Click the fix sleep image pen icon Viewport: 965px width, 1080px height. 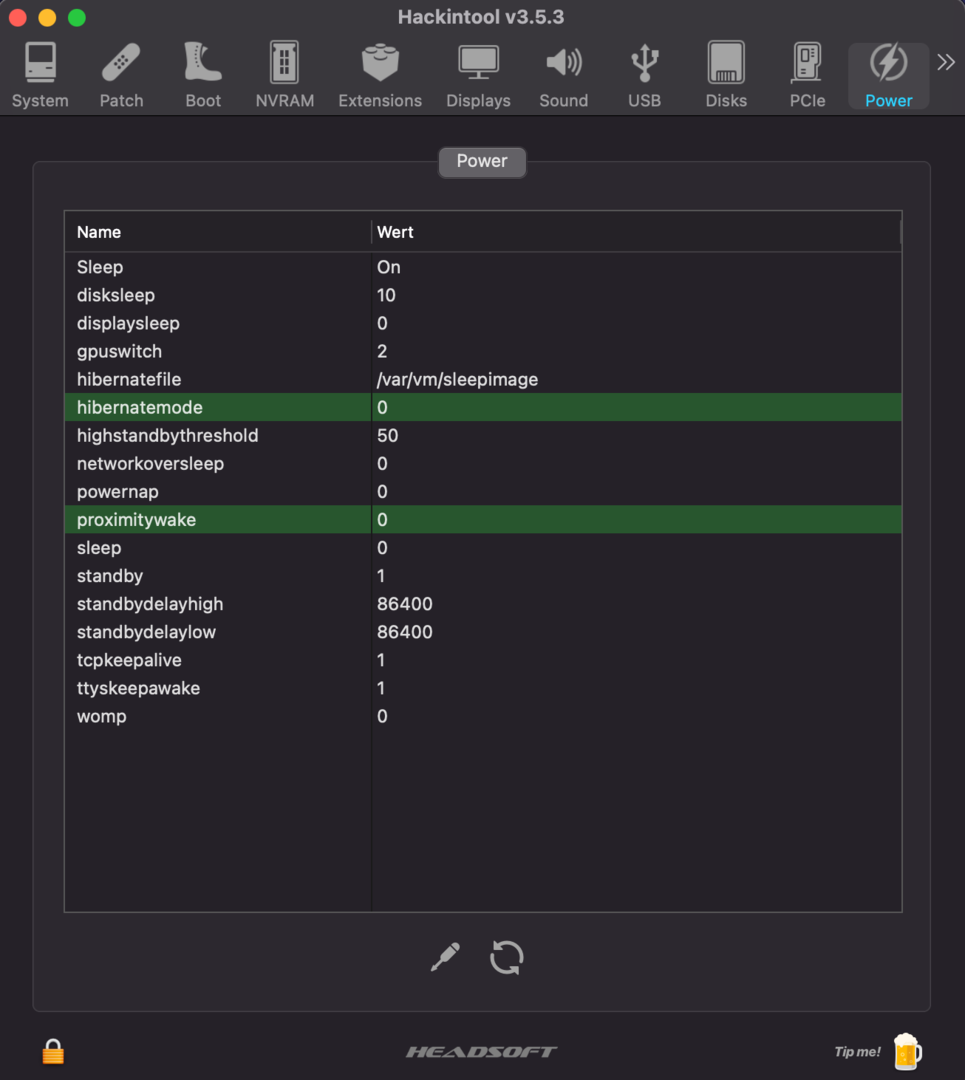click(x=445, y=957)
